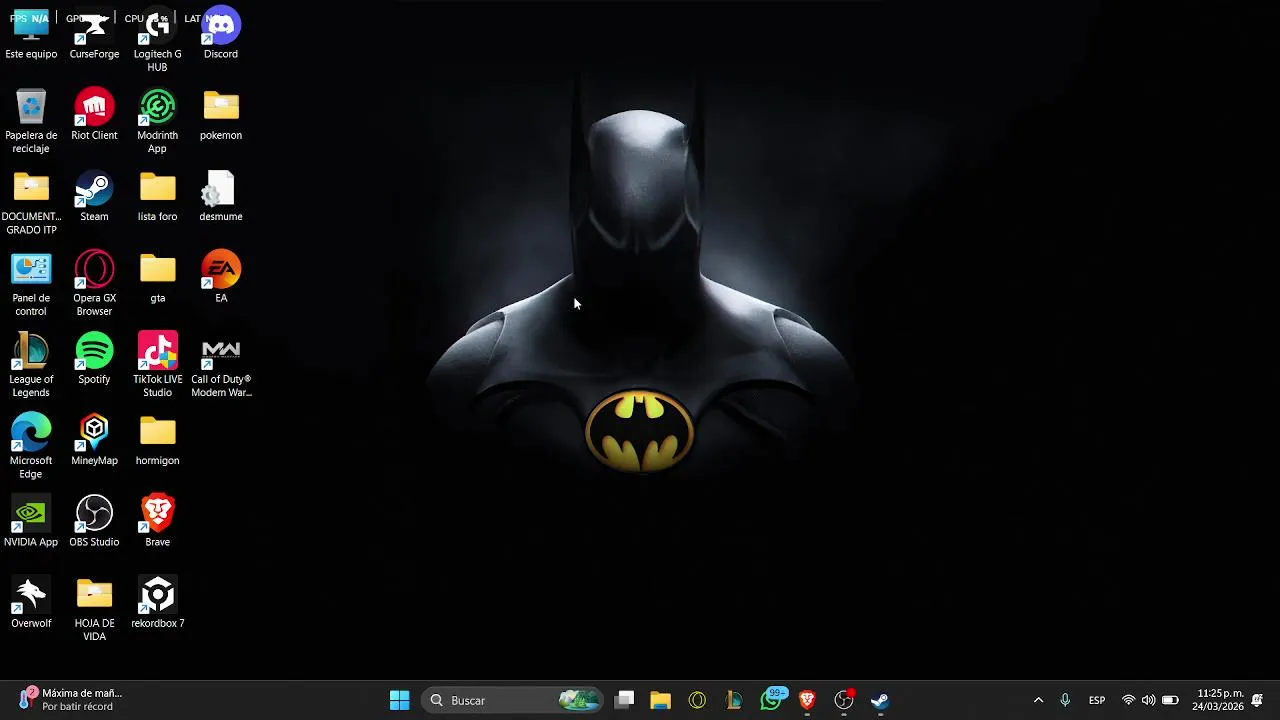The image size is (1280, 720).
Task: Click the Buscar search box in taskbar
Action: click(x=513, y=700)
